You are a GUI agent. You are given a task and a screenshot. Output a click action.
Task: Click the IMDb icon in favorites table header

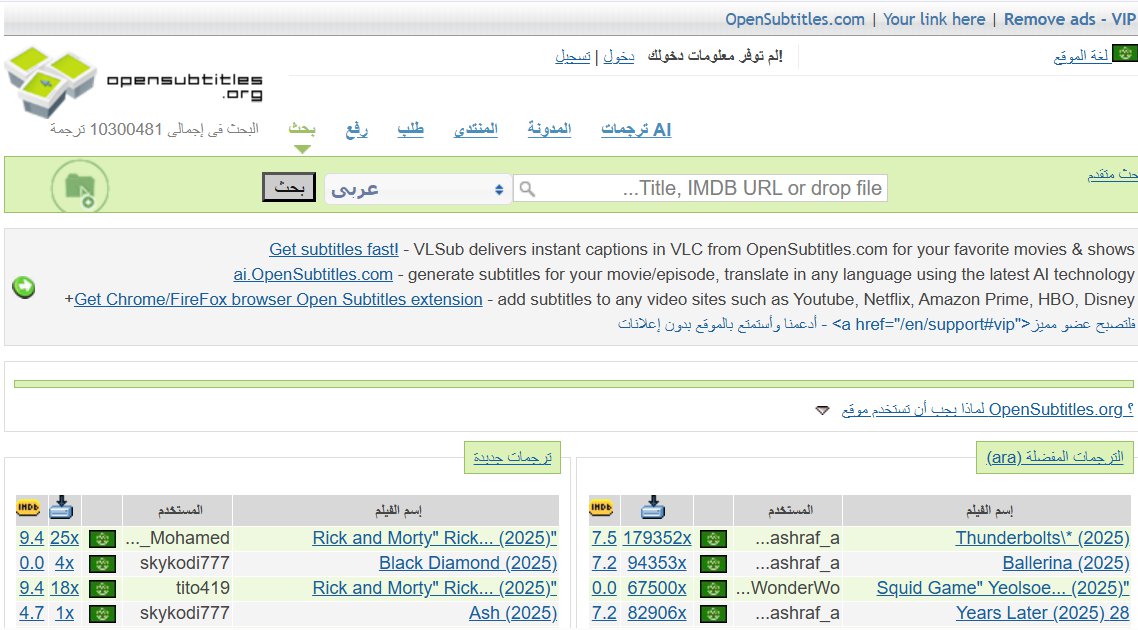pyautogui.click(x=602, y=509)
